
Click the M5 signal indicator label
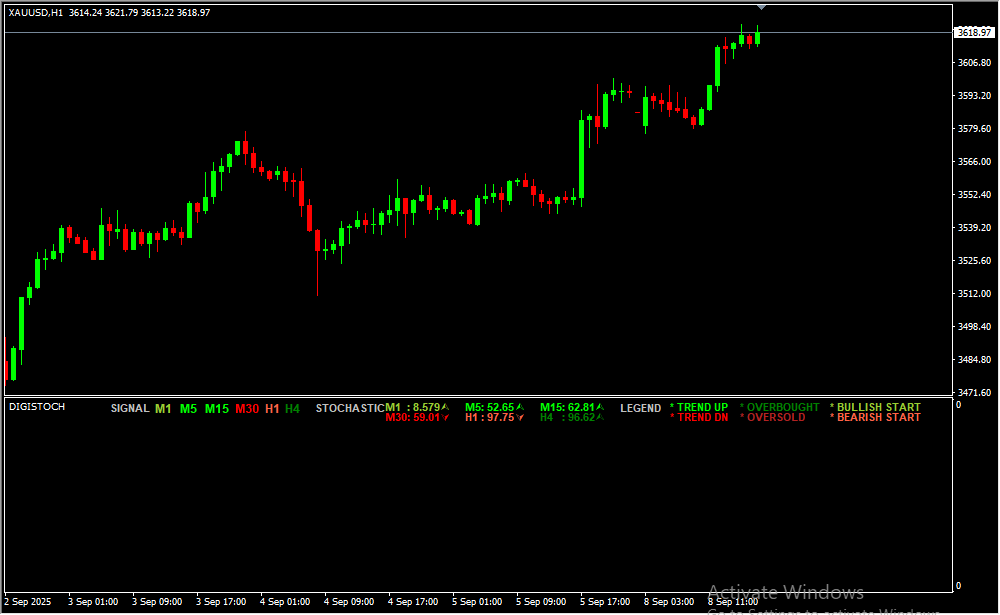188,409
